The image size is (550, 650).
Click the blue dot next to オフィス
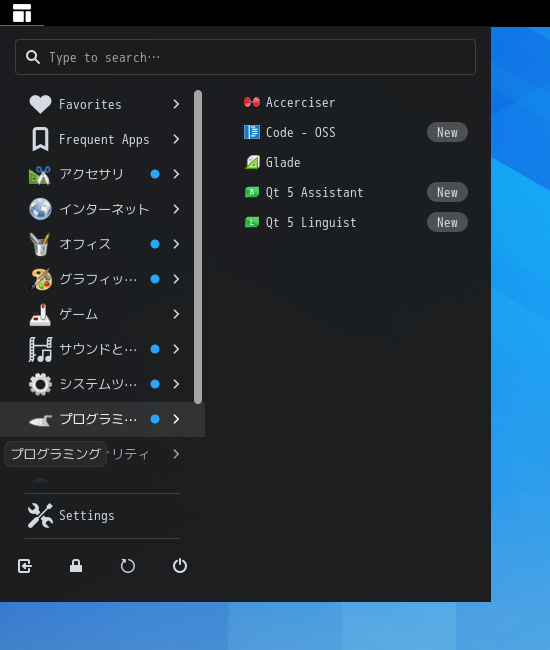(155, 244)
